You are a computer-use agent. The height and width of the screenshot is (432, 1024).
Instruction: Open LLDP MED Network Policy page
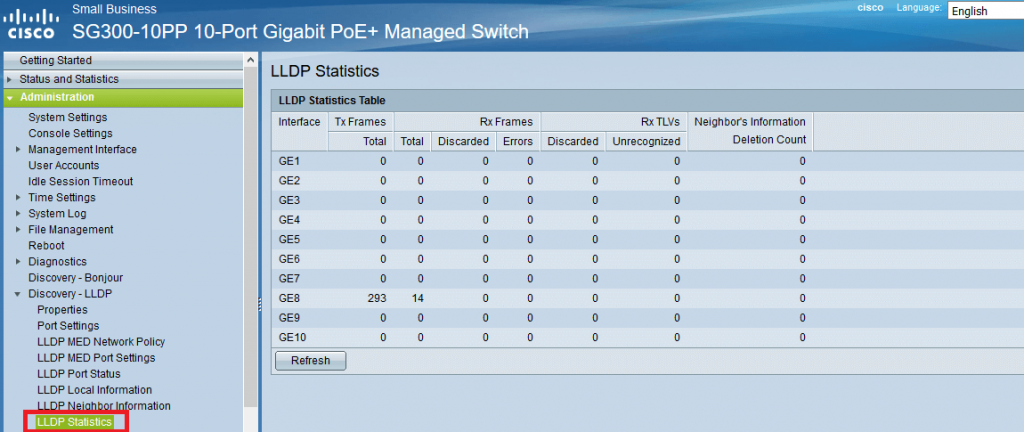101,341
